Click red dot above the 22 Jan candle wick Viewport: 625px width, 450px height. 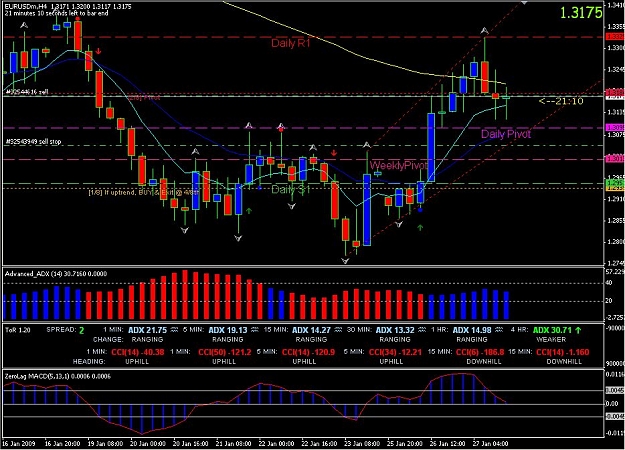(x=281, y=130)
